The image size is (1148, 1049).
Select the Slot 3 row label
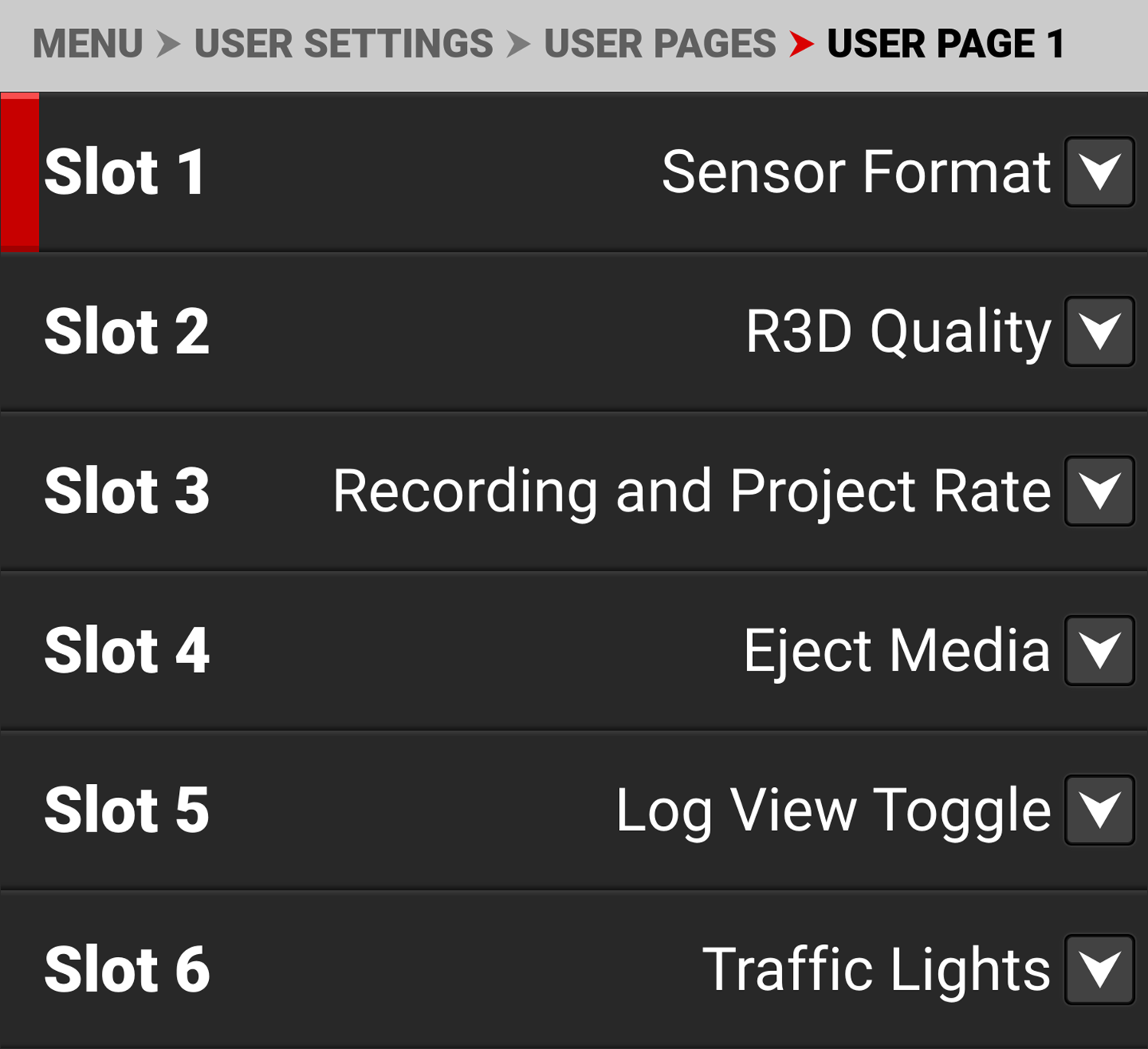pyautogui.click(x=127, y=491)
